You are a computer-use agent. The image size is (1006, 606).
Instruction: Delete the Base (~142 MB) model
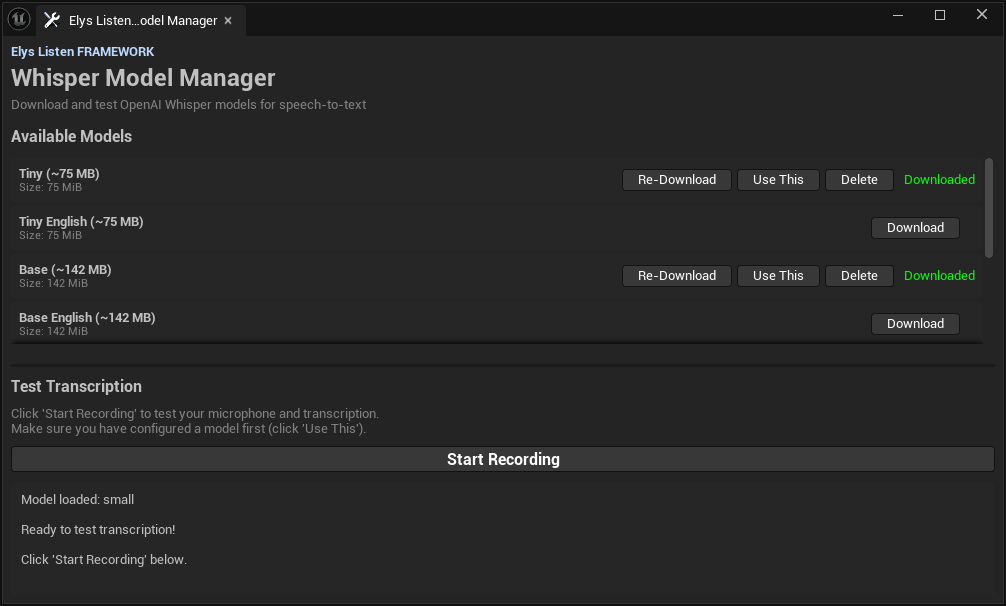point(859,276)
